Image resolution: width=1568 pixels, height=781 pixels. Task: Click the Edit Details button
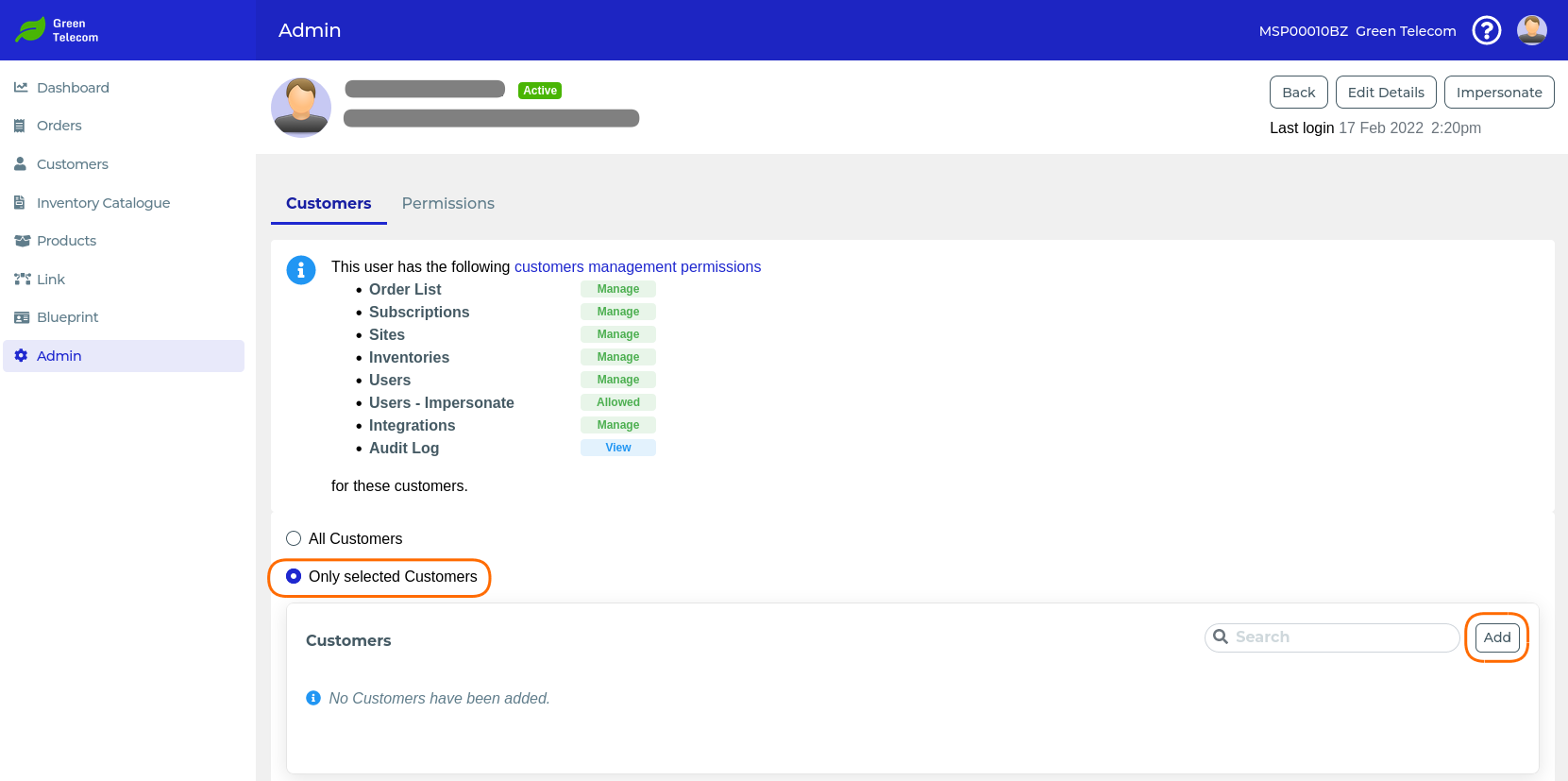(x=1386, y=93)
